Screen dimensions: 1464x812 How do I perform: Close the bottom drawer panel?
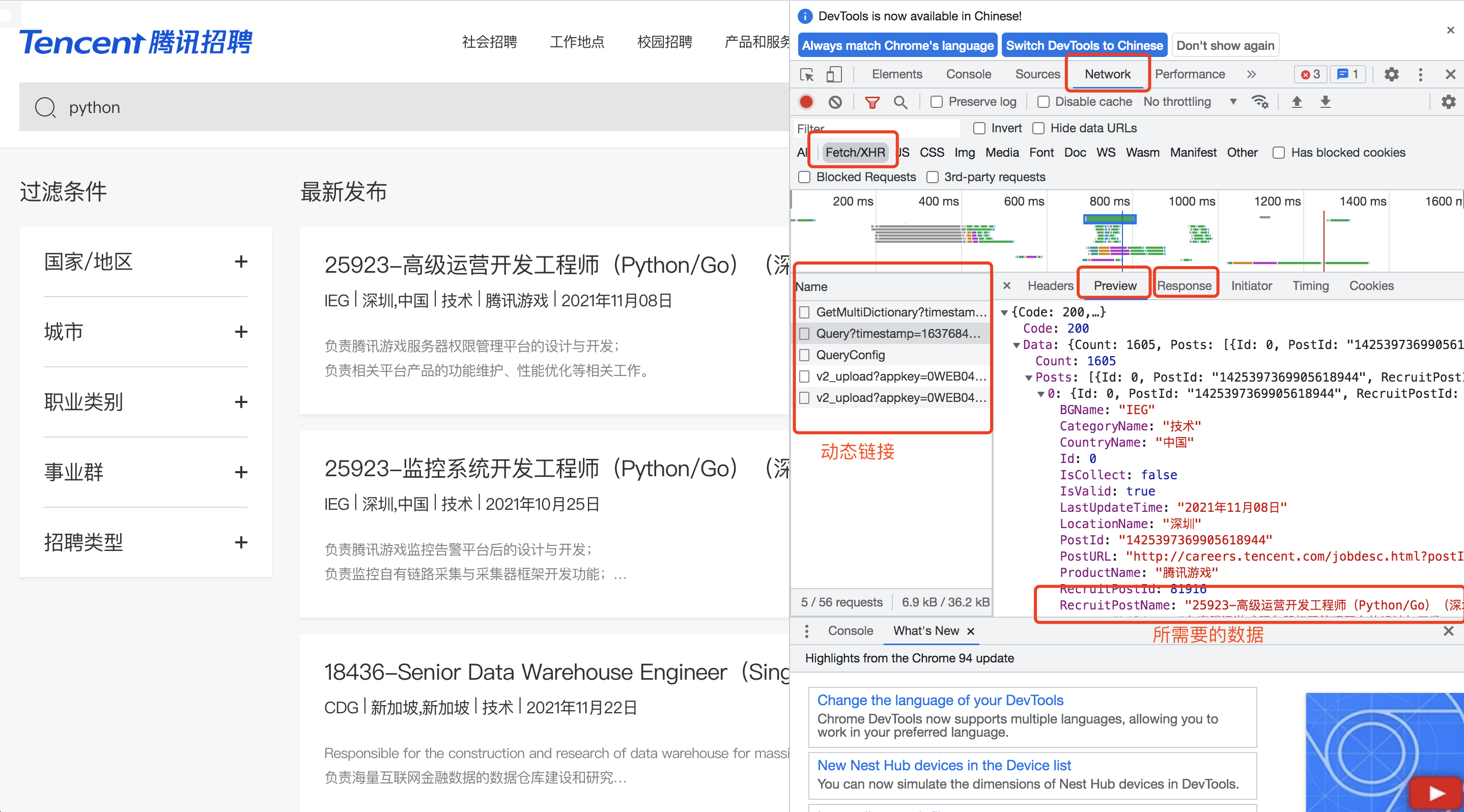pyautogui.click(x=1448, y=631)
